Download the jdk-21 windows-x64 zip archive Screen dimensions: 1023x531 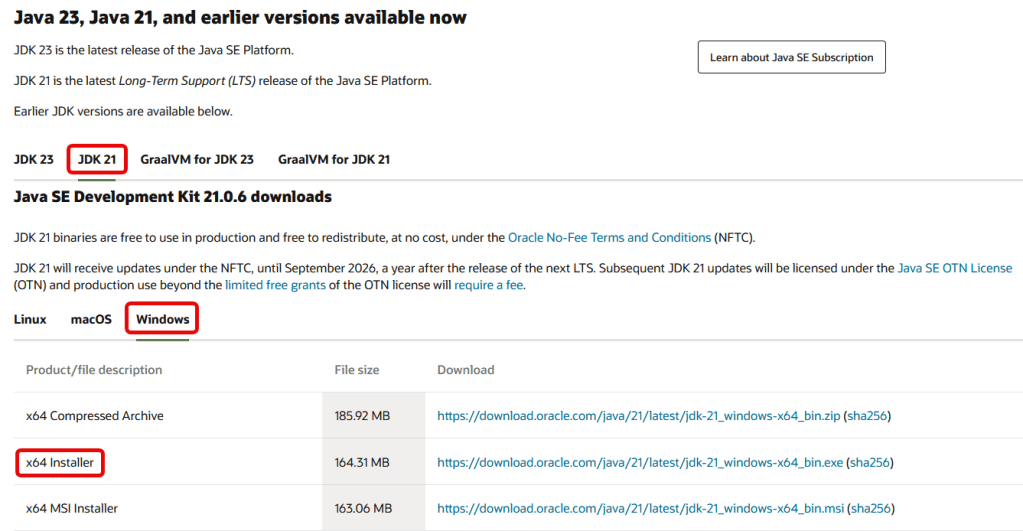click(638, 416)
